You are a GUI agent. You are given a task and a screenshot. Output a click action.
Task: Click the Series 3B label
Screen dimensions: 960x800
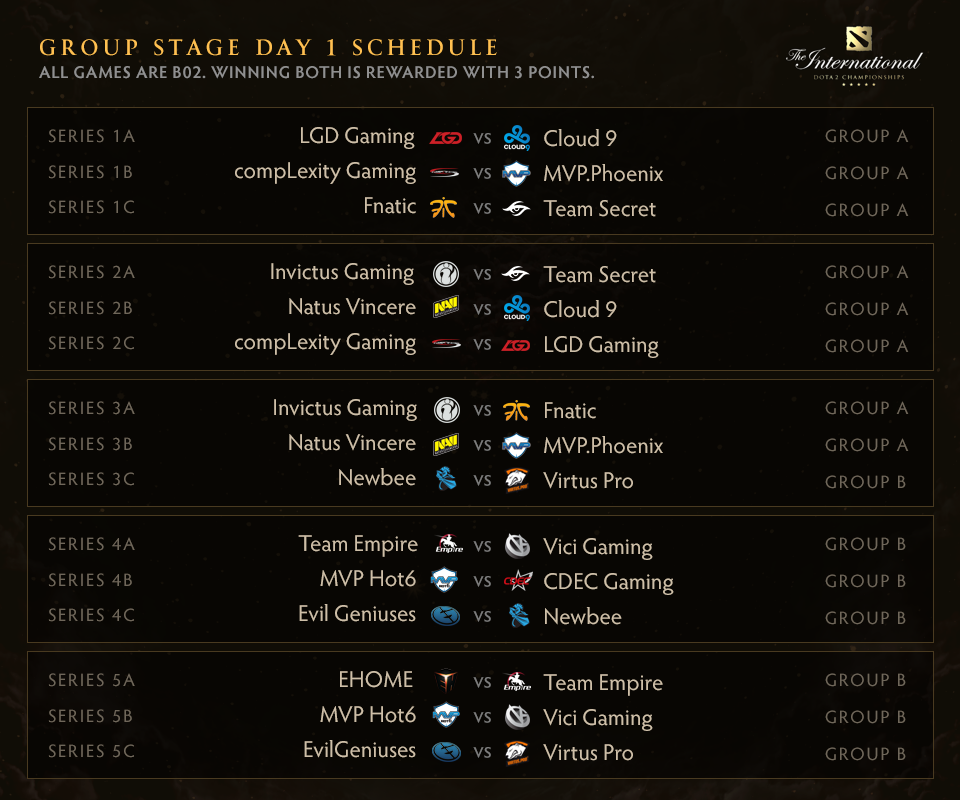pos(91,444)
